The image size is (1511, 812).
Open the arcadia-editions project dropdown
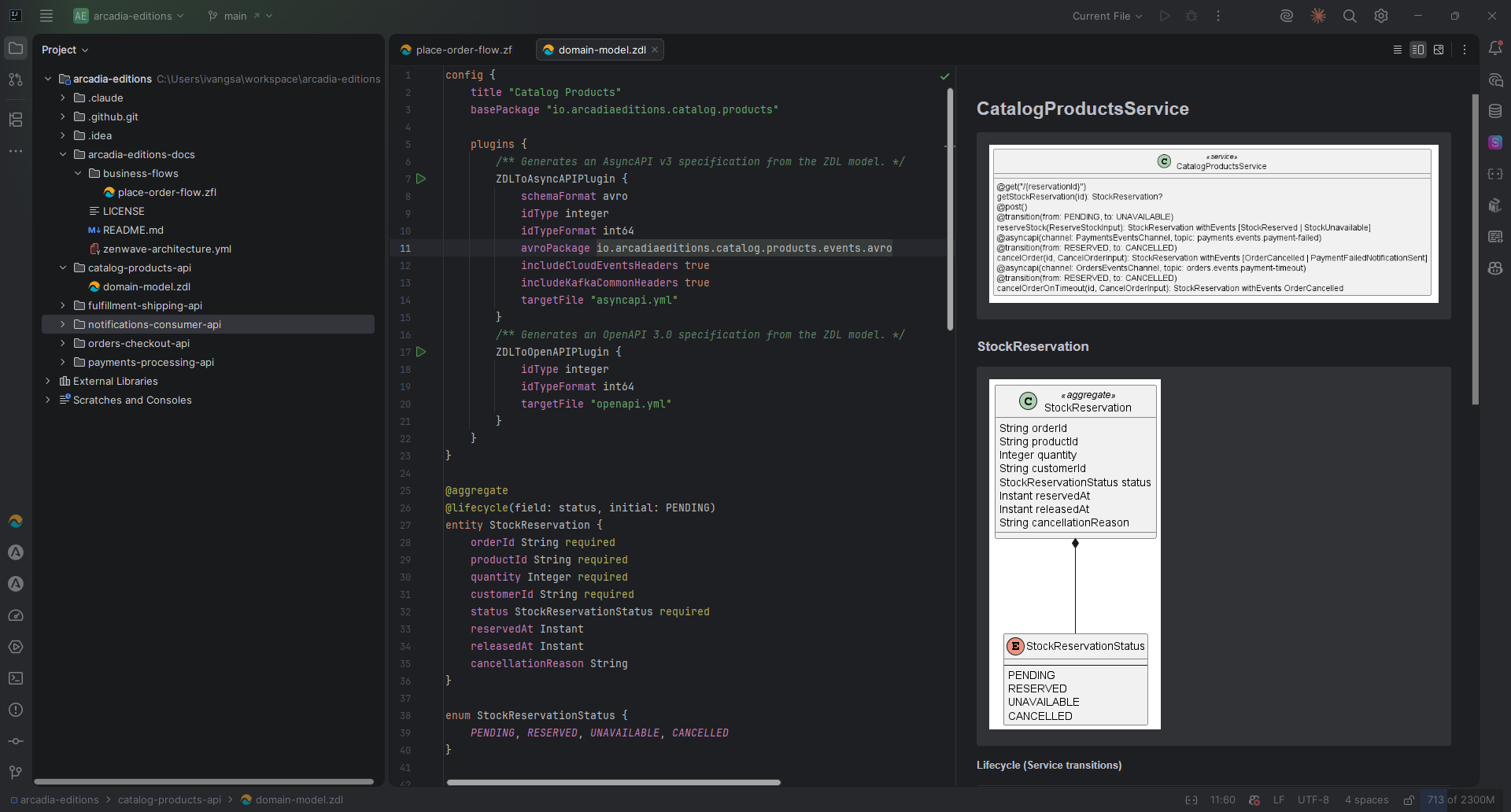pos(129,16)
